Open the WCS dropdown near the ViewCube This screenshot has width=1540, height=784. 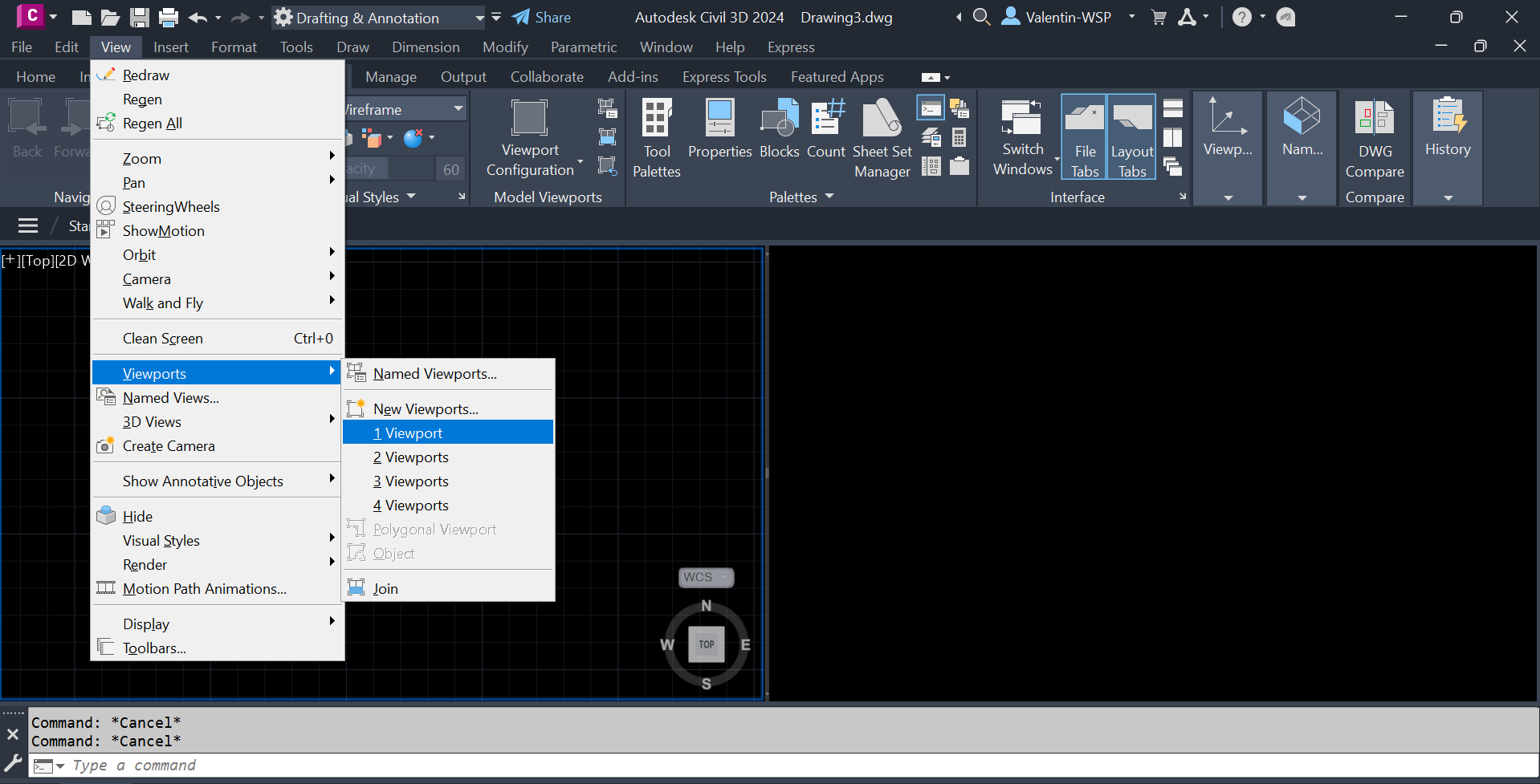[705, 577]
